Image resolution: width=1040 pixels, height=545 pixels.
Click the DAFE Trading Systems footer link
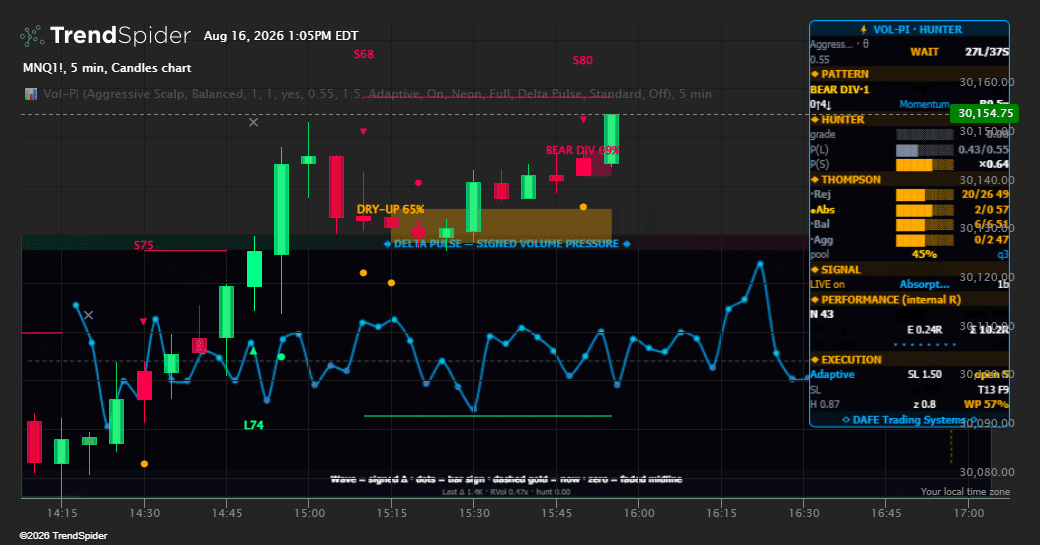tap(909, 420)
